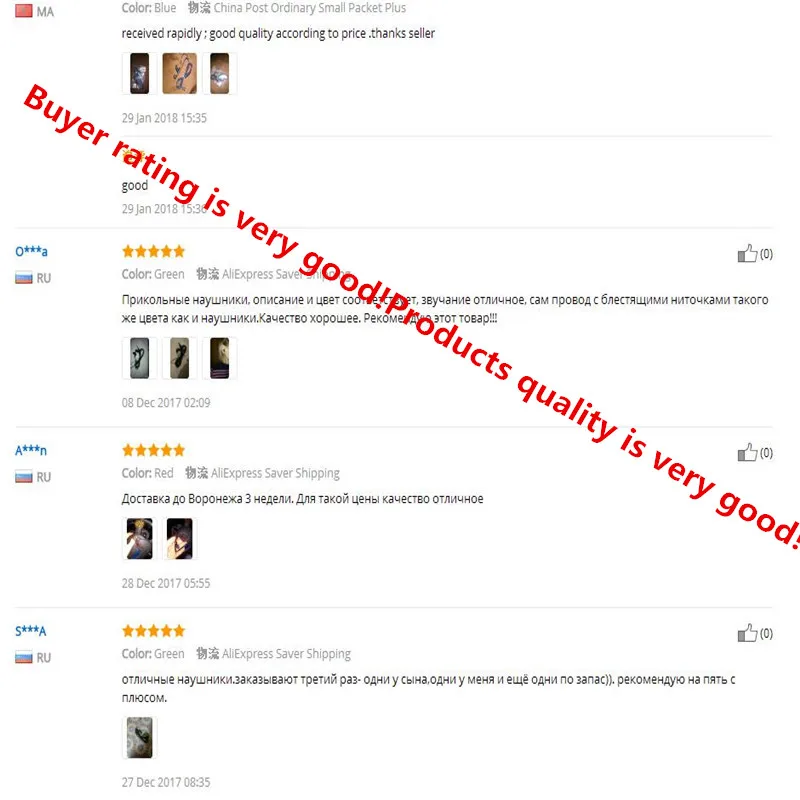
Task: Click the MA country flag icon
Action: click(x=23, y=11)
